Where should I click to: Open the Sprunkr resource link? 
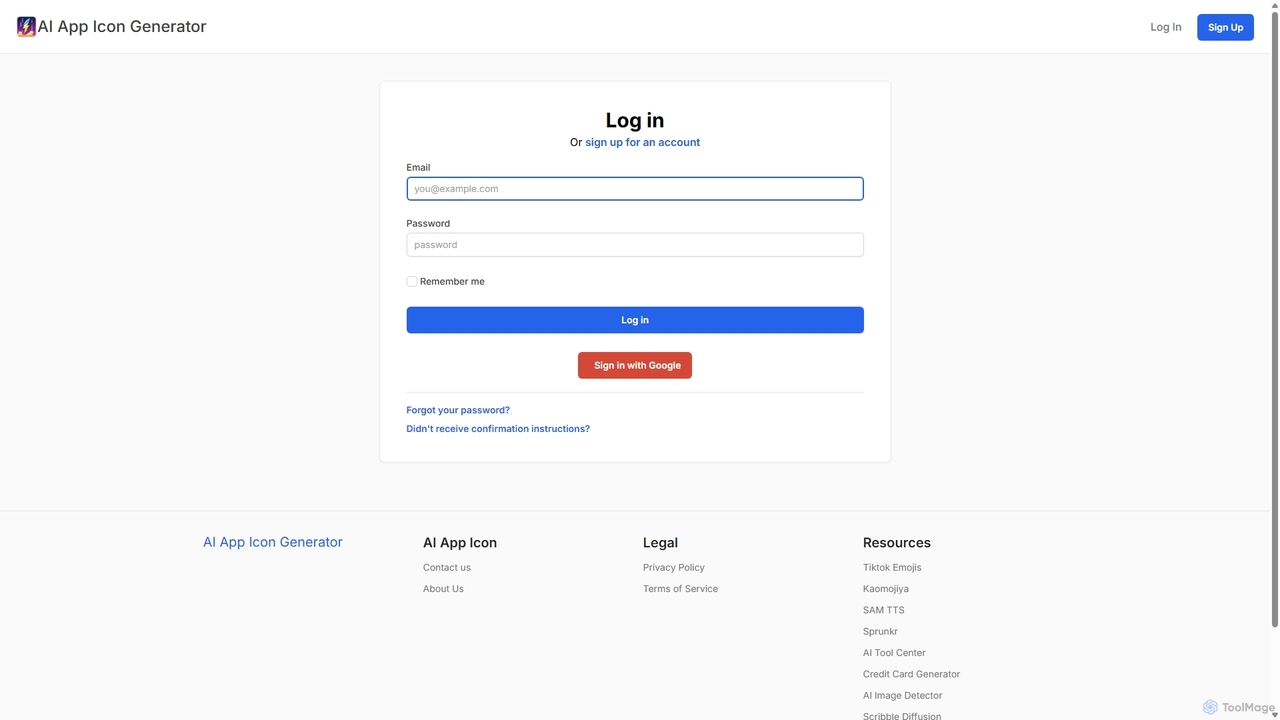point(880,632)
